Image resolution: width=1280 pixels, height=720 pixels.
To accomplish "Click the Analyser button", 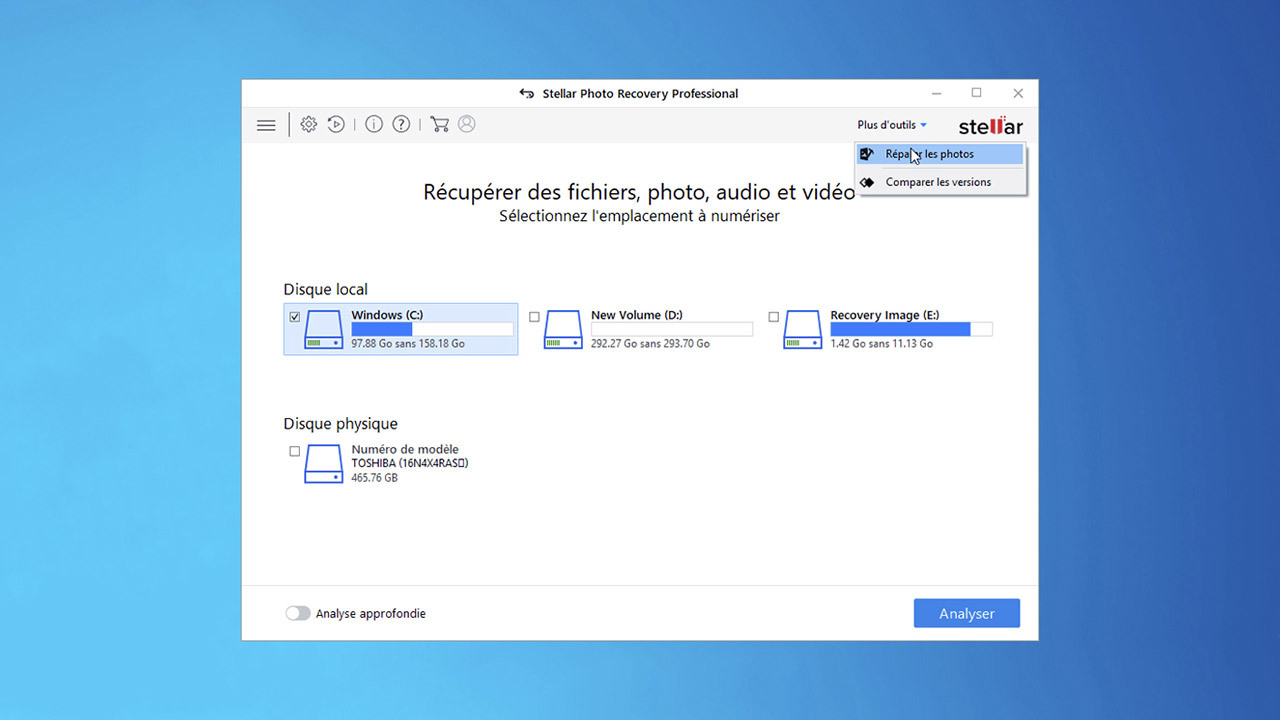I will (967, 613).
